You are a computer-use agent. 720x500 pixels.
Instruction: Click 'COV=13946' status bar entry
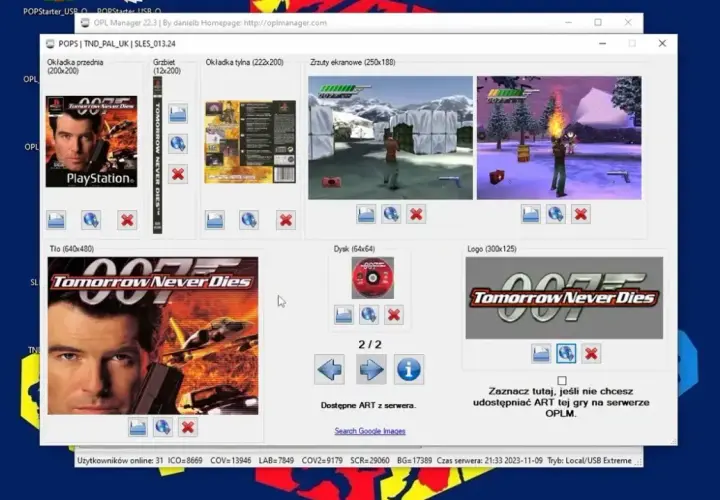click(x=231, y=460)
